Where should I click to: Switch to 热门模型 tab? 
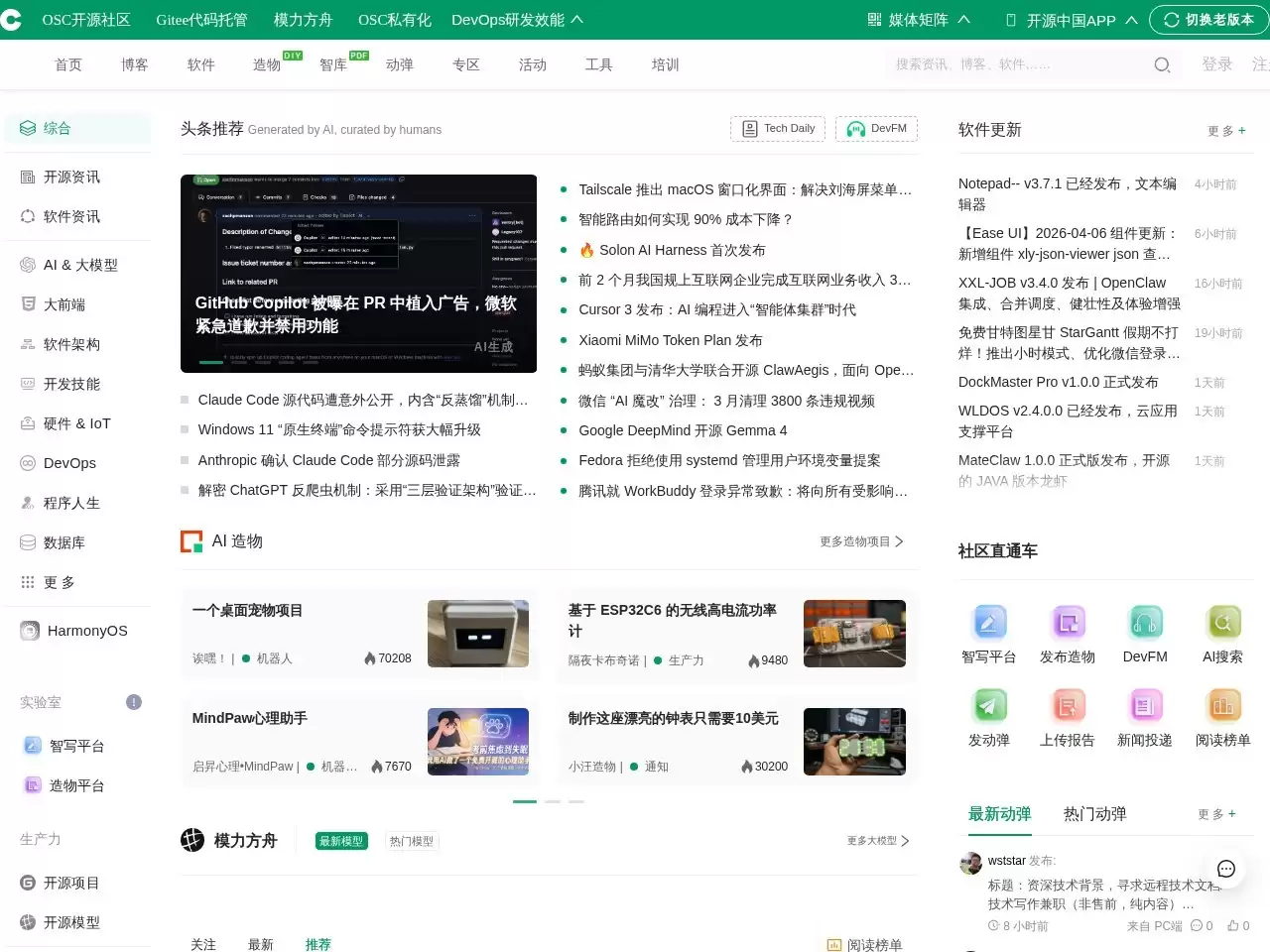pyautogui.click(x=411, y=841)
